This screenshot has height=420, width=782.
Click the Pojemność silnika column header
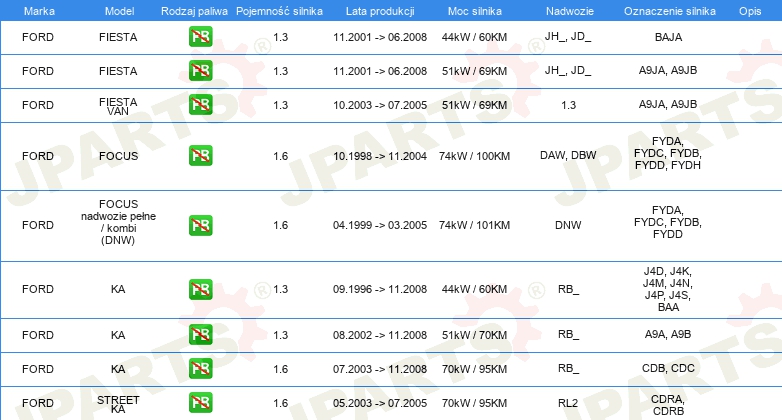click(279, 11)
